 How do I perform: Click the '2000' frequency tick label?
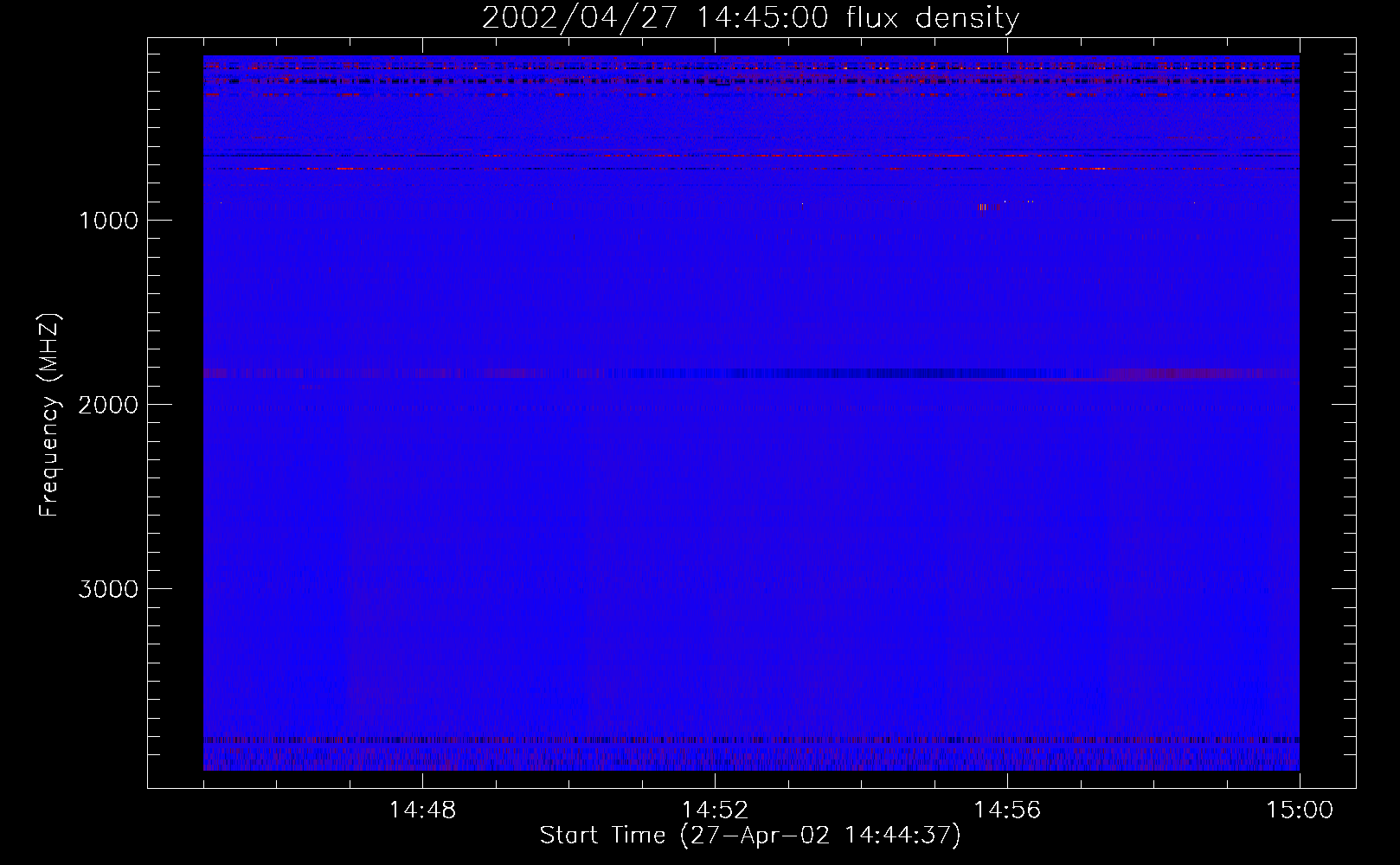(x=108, y=405)
